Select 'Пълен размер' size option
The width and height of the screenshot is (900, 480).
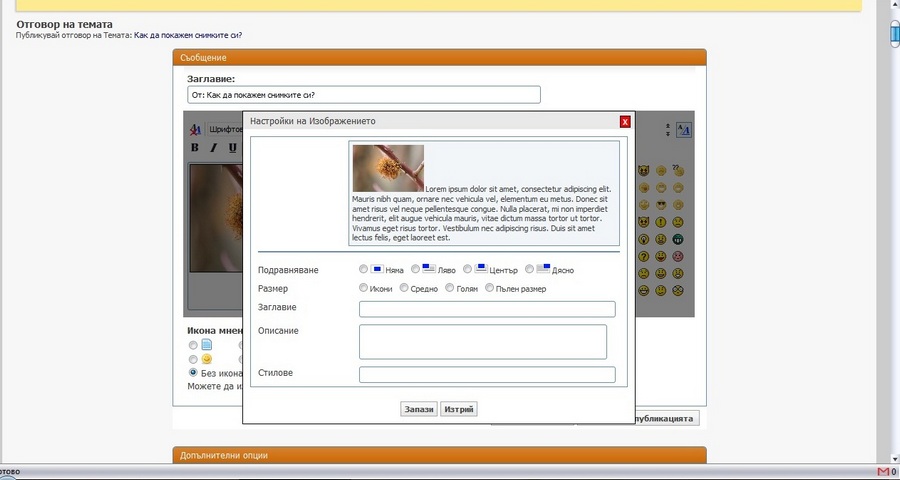489,289
